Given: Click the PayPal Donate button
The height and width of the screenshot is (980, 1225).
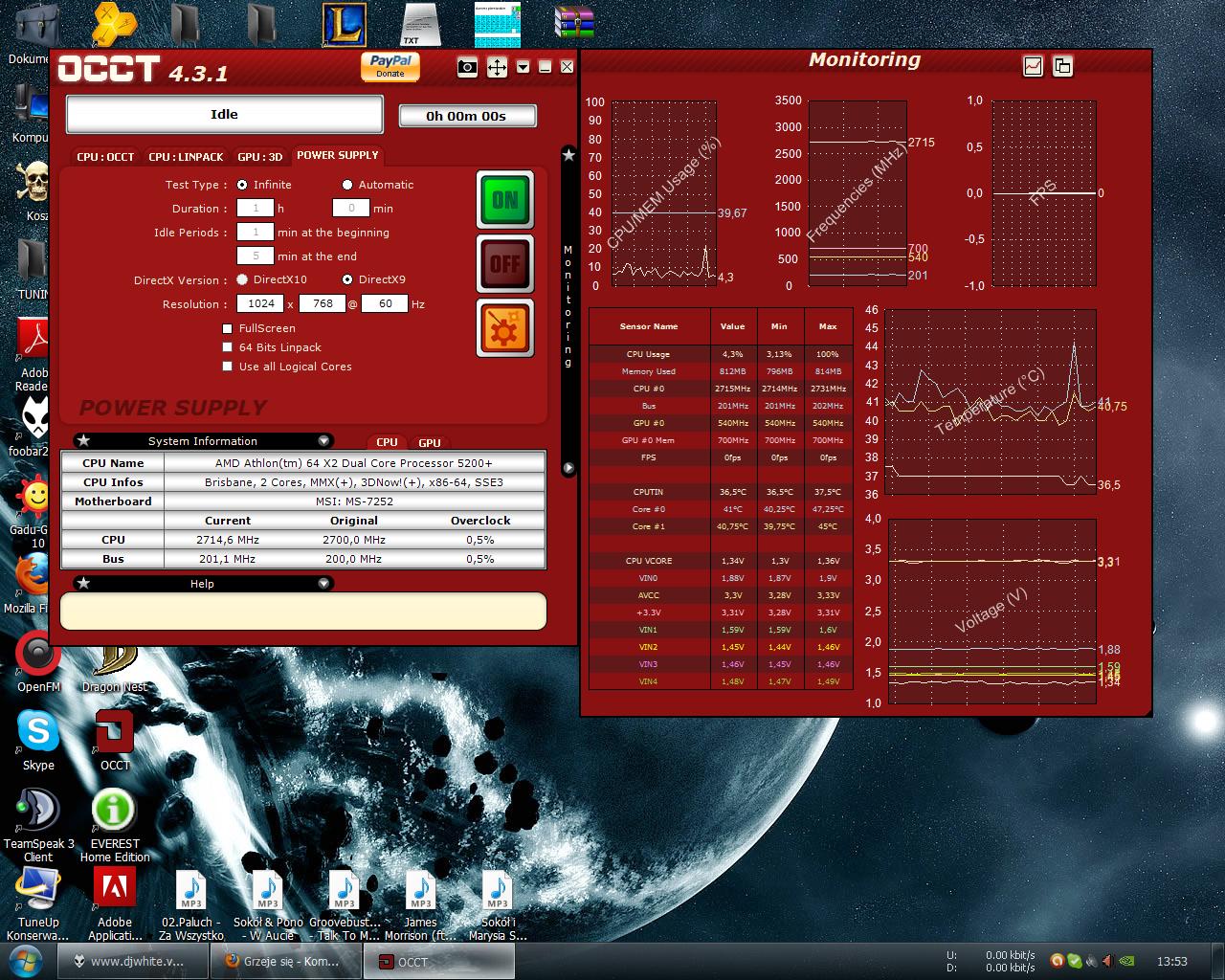Looking at the screenshot, I should 390,66.
